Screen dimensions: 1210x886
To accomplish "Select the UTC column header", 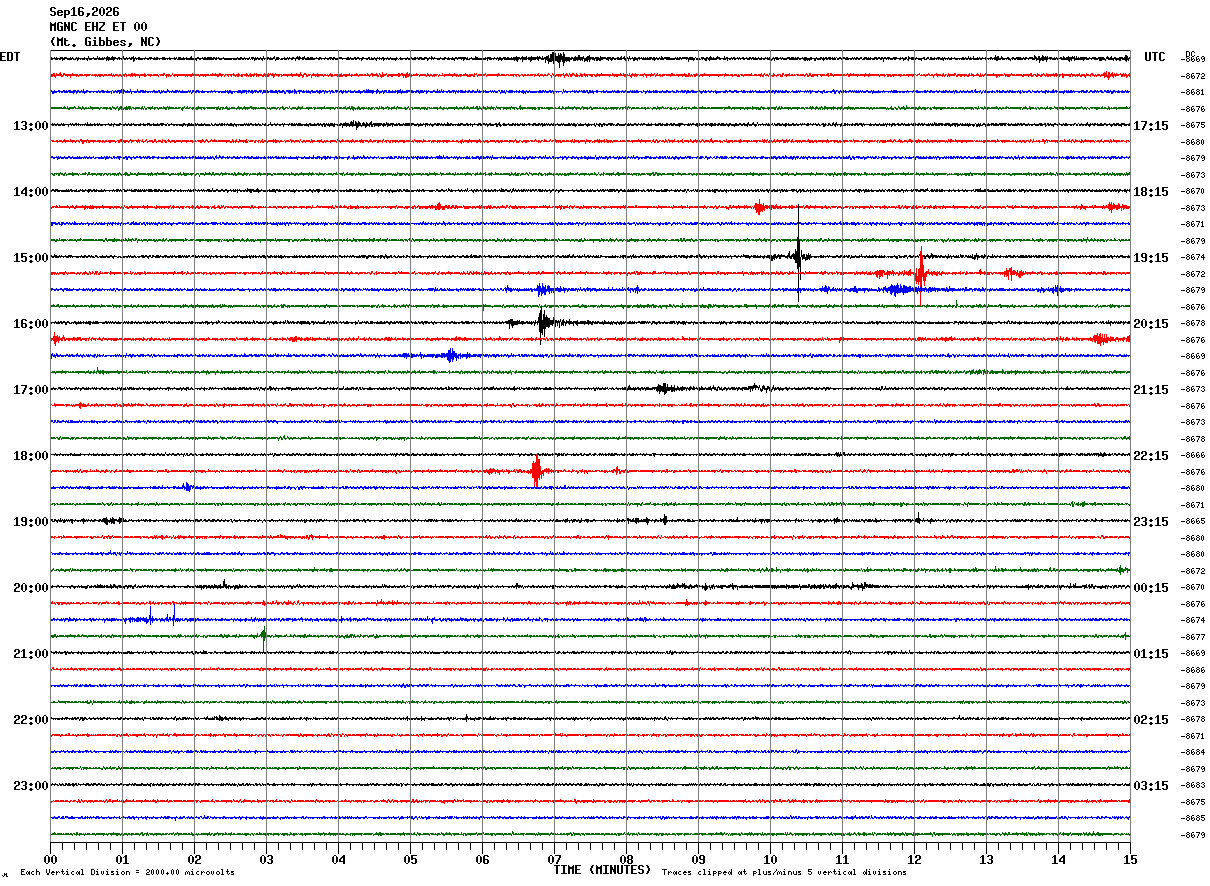I will point(1155,57).
